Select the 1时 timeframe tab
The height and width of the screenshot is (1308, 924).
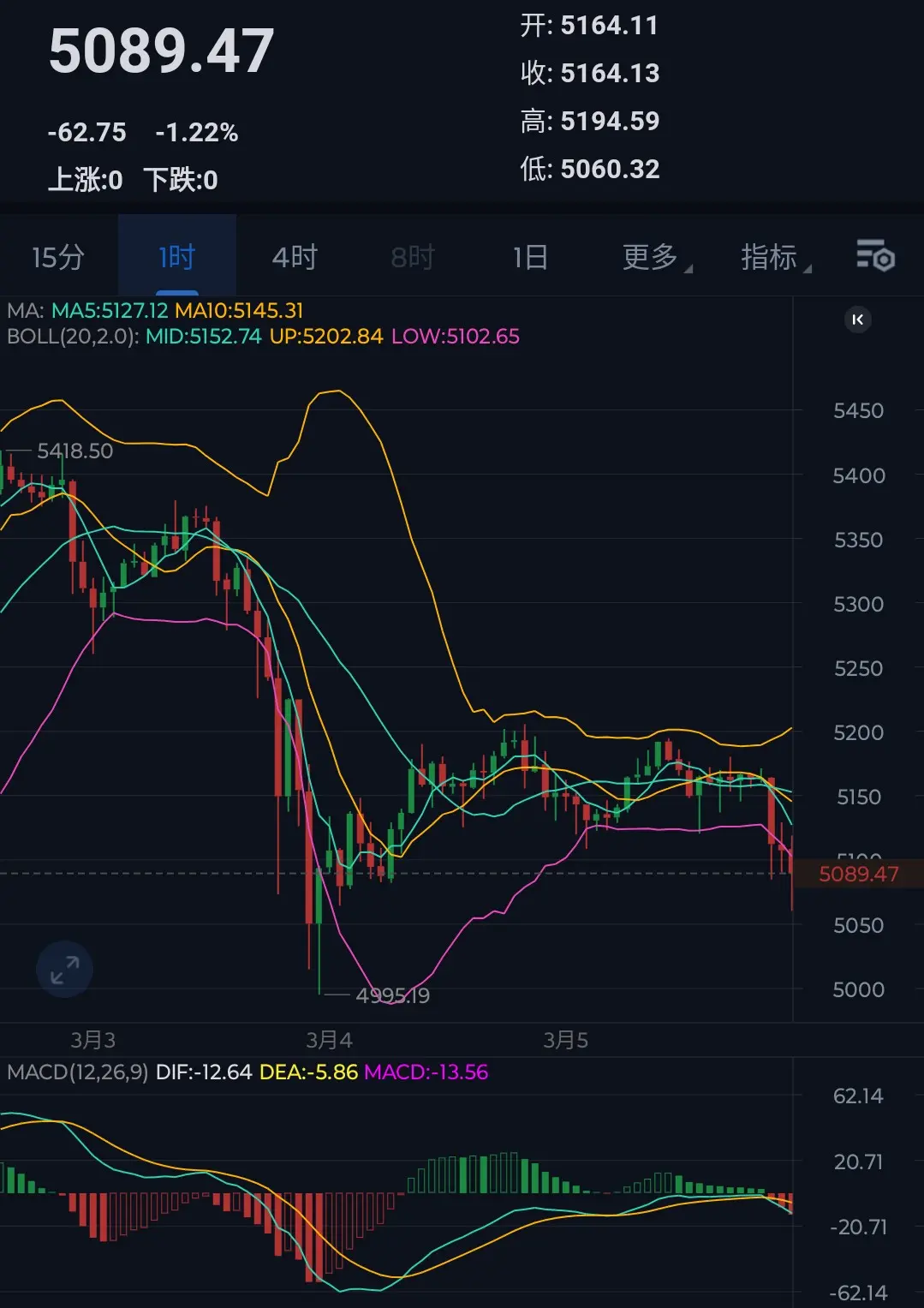click(177, 257)
